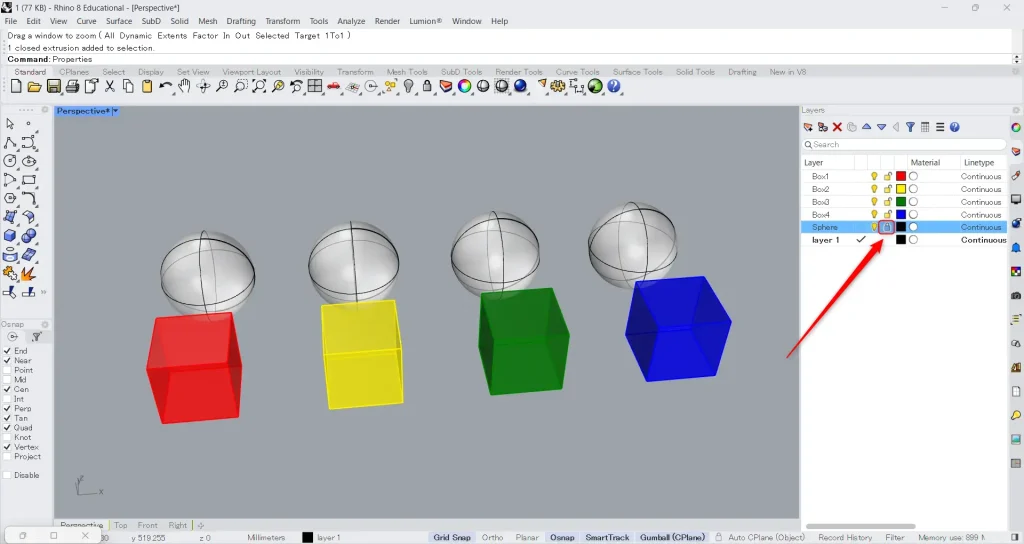Open the Transform menu
The width and height of the screenshot is (1024, 544).
click(x=282, y=21)
